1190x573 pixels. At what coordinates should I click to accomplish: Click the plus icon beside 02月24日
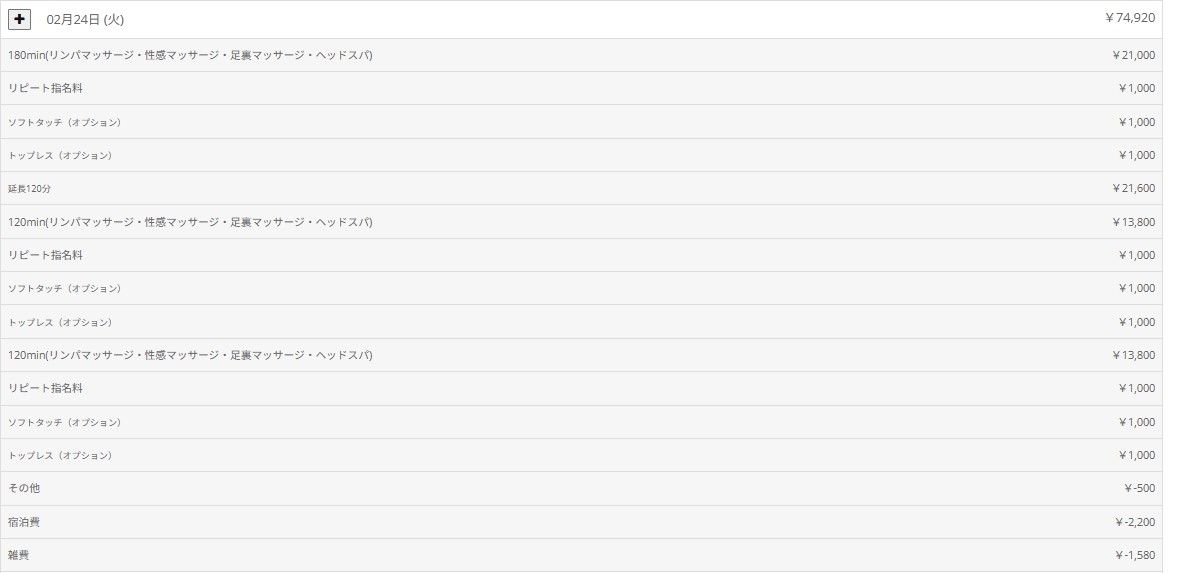coord(19,19)
